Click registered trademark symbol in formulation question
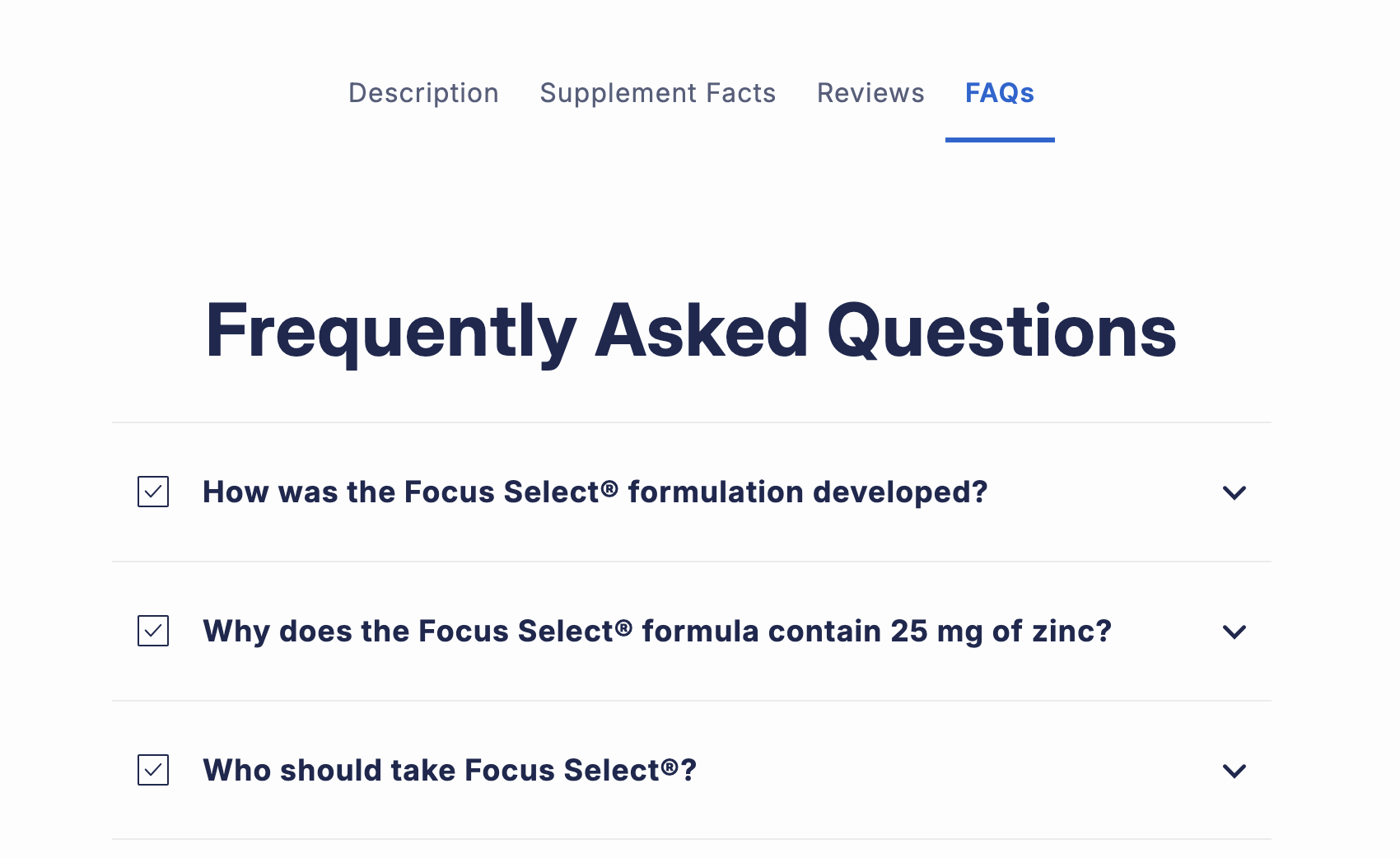The image size is (1400, 858). (x=609, y=488)
